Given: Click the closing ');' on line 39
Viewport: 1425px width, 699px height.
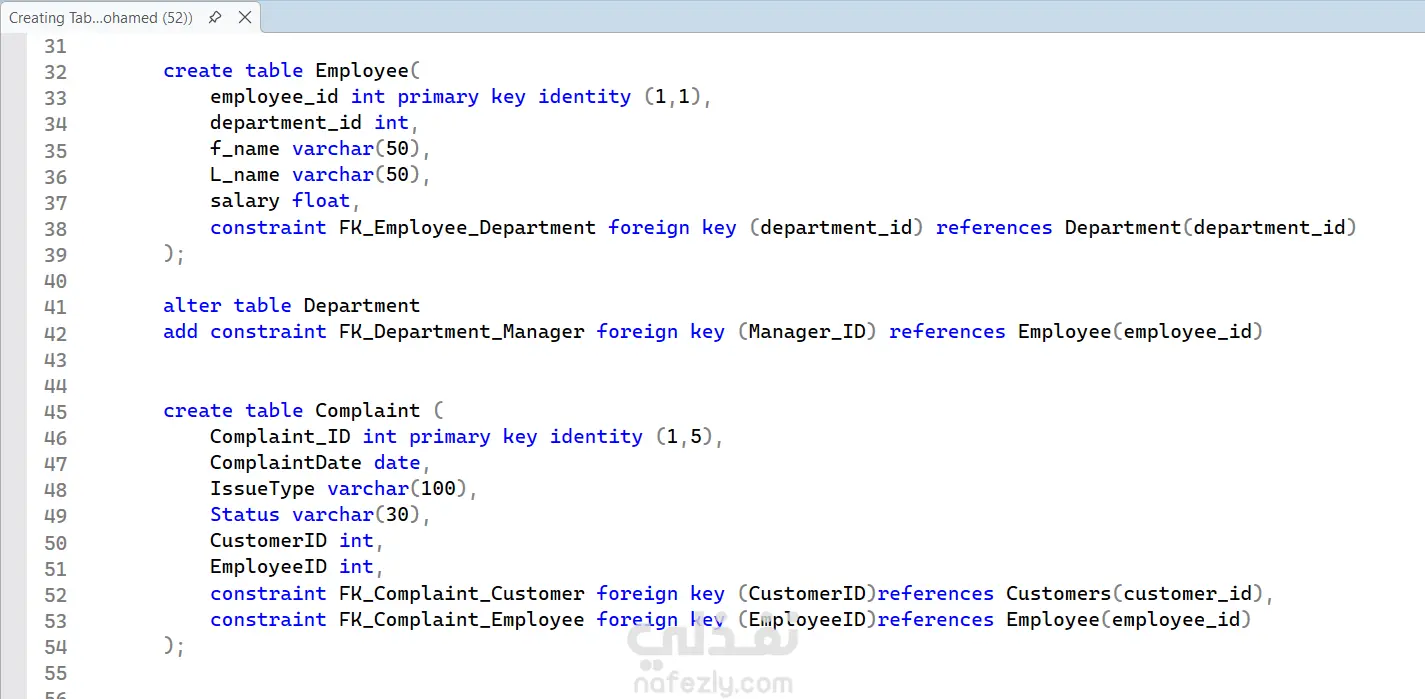Looking at the screenshot, I should (x=174, y=254).
